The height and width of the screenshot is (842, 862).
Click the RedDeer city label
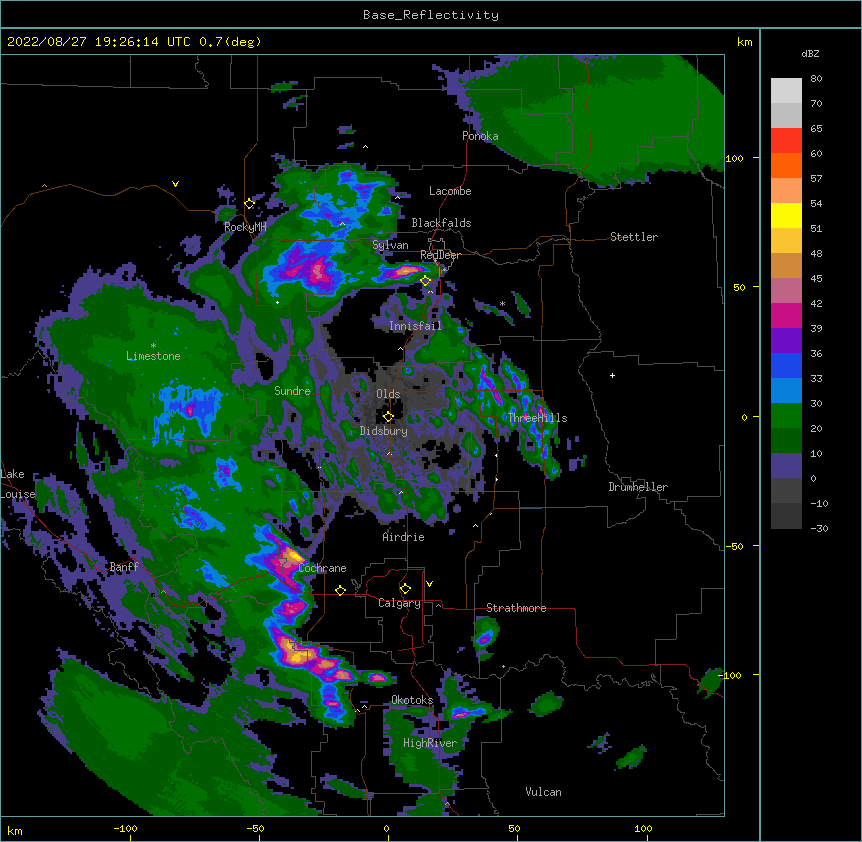440,255
